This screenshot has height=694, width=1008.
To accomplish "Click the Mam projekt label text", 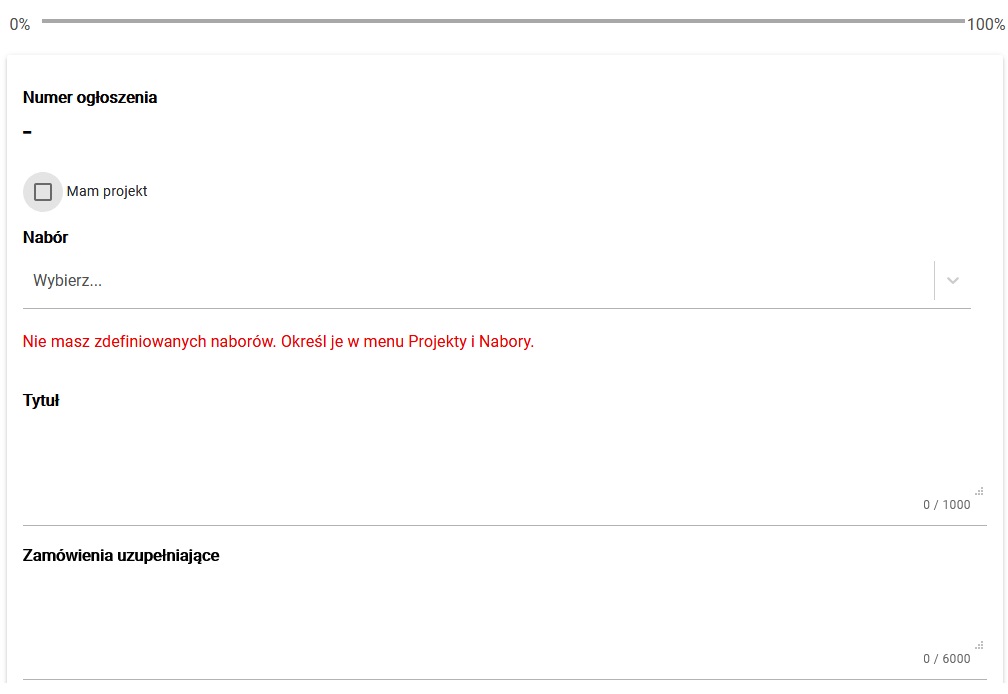I will (x=107, y=192).
